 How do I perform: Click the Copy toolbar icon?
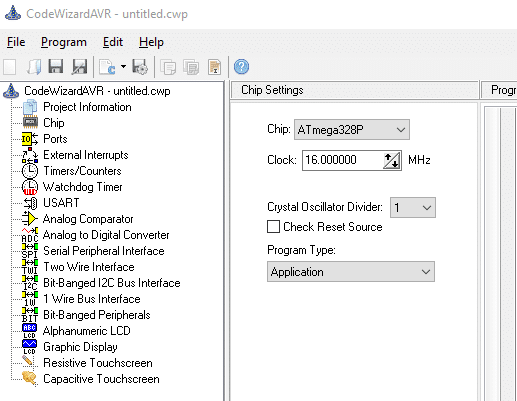click(168, 67)
